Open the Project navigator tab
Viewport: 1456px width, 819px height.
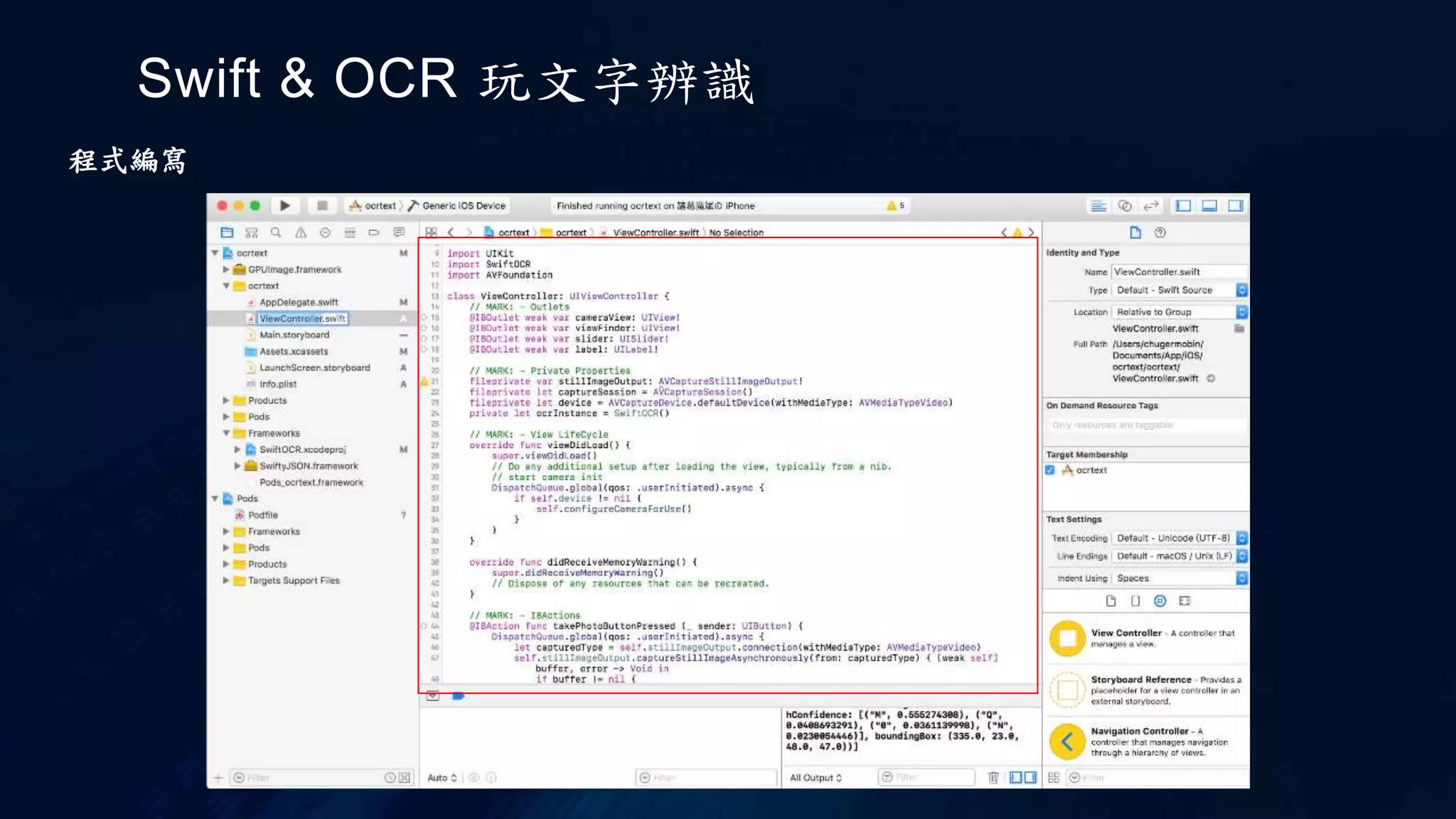pos(227,232)
